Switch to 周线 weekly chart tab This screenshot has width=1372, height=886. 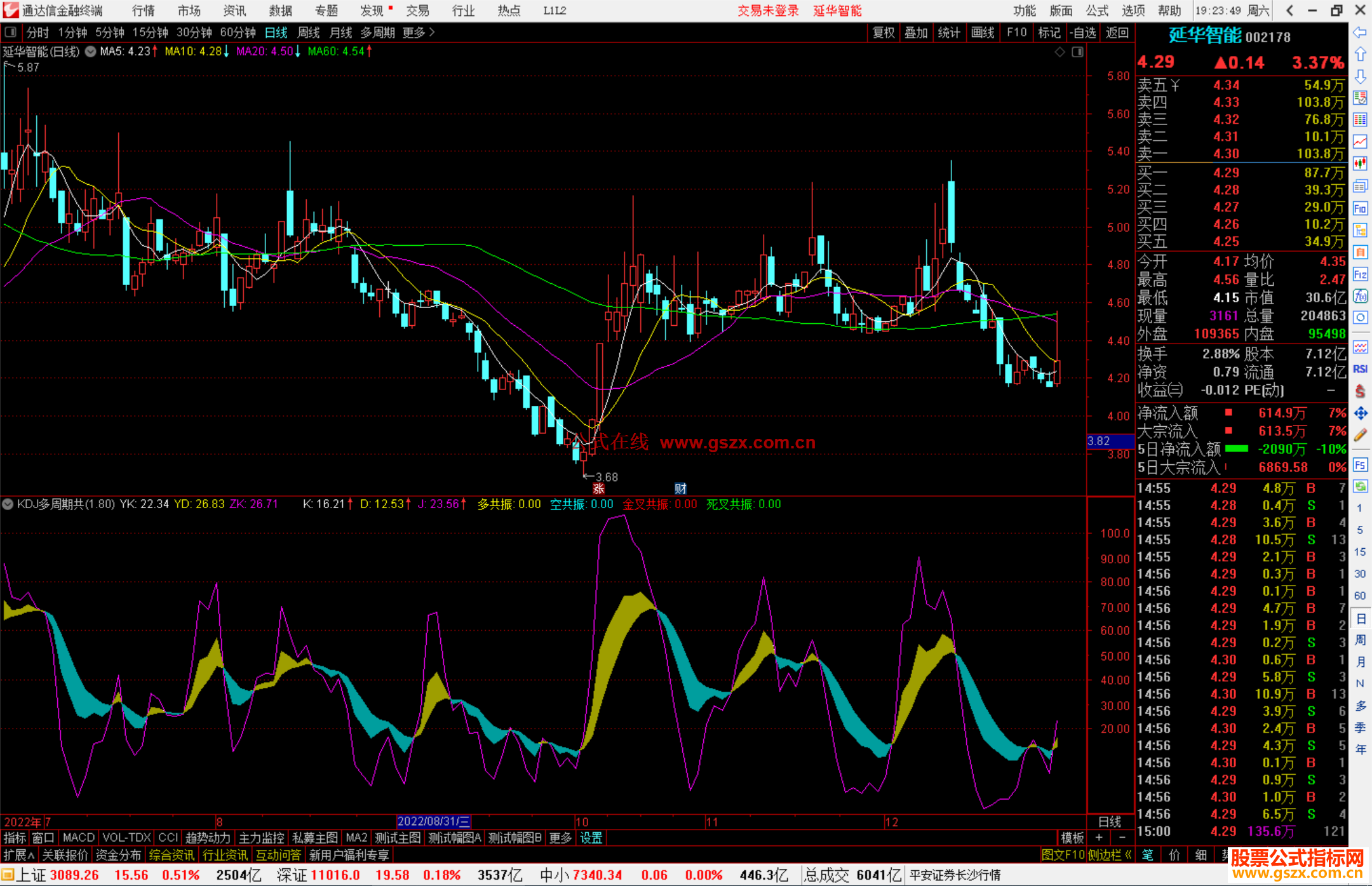pos(309,32)
